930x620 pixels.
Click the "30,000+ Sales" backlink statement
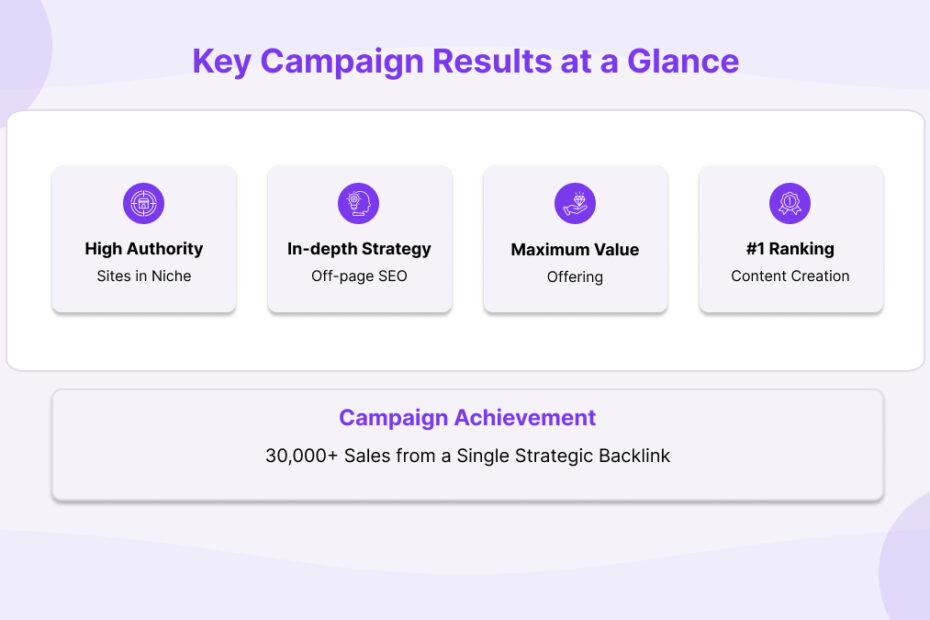(467, 456)
